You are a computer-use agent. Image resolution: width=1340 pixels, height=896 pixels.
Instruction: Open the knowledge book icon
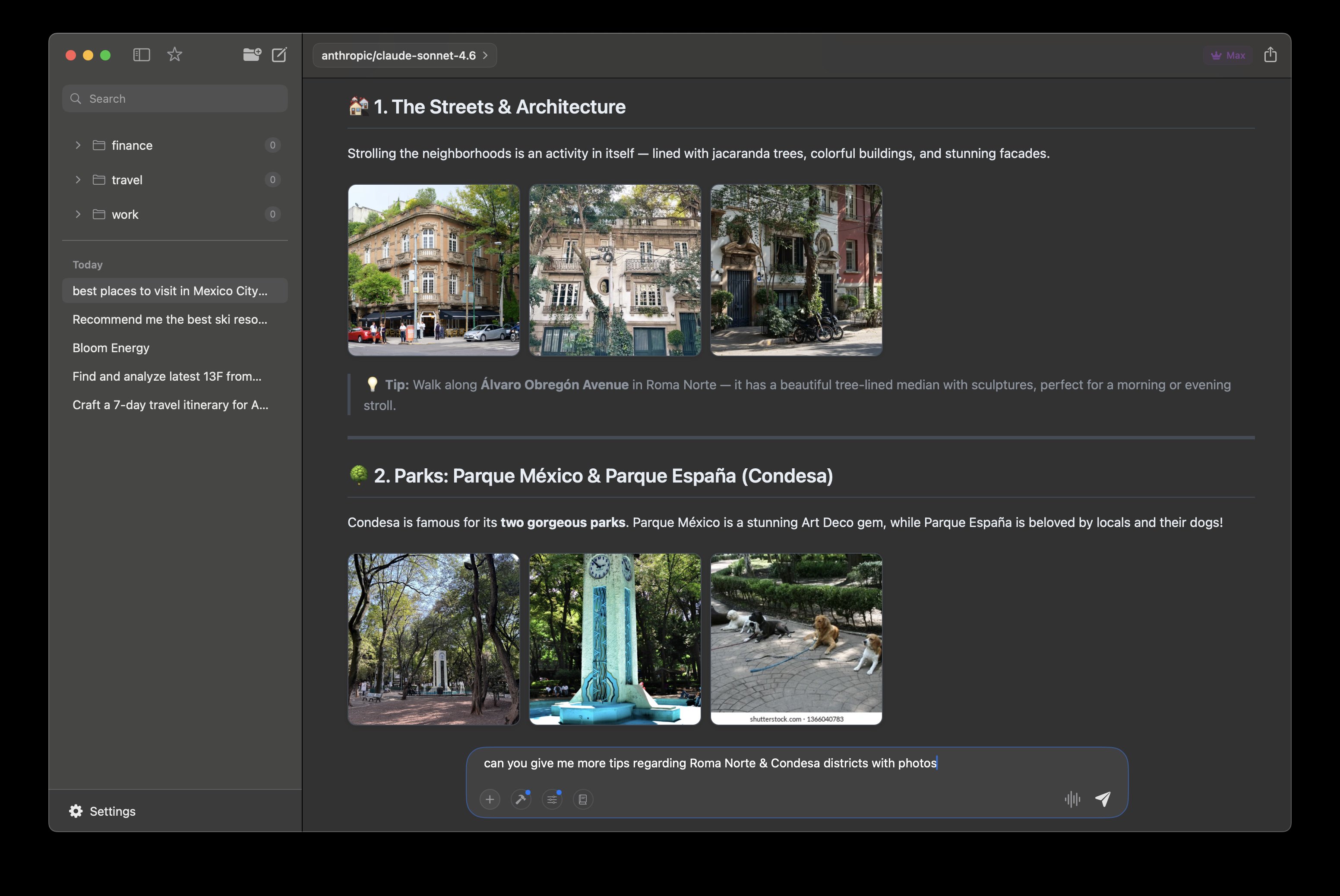click(583, 799)
